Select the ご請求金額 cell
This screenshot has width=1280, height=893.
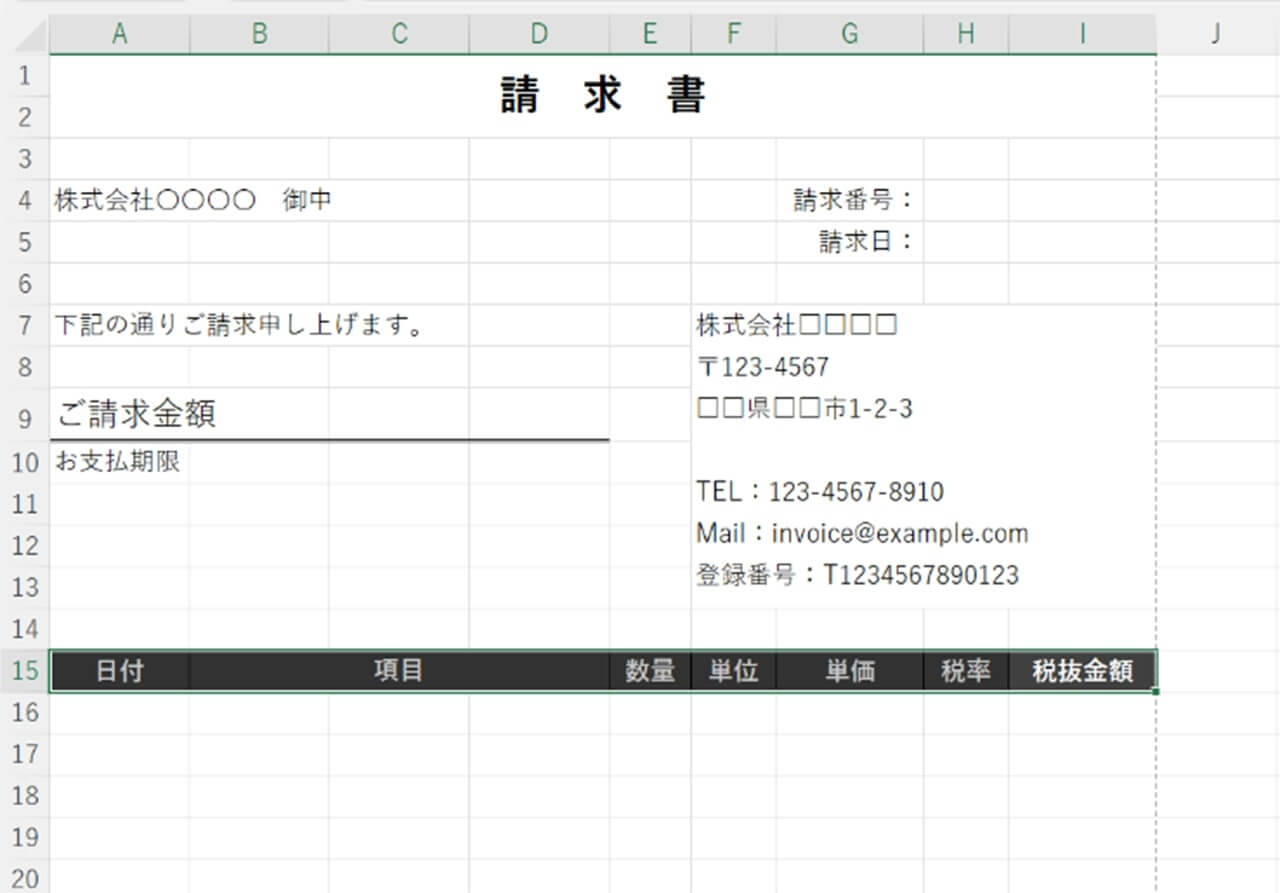coord(119,414)
